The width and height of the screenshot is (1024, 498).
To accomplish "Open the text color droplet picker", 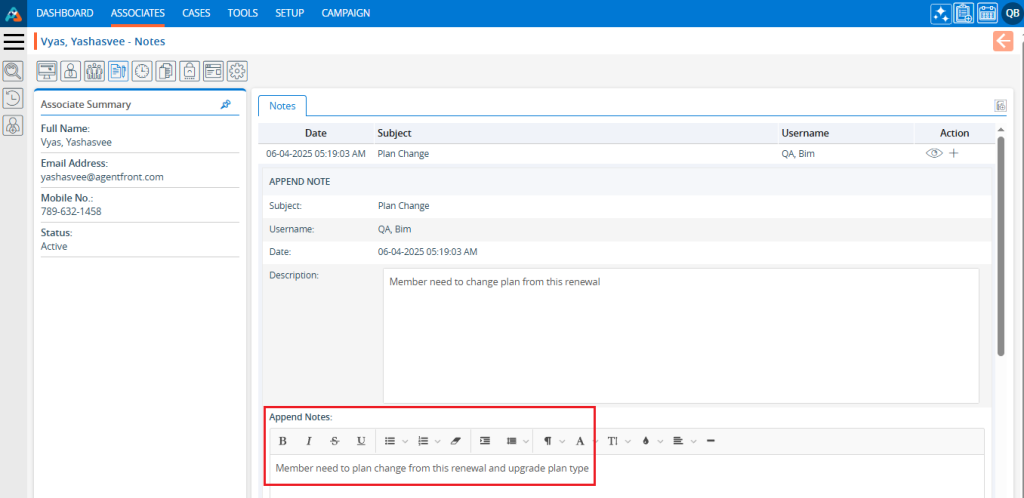I will [646, 441].
